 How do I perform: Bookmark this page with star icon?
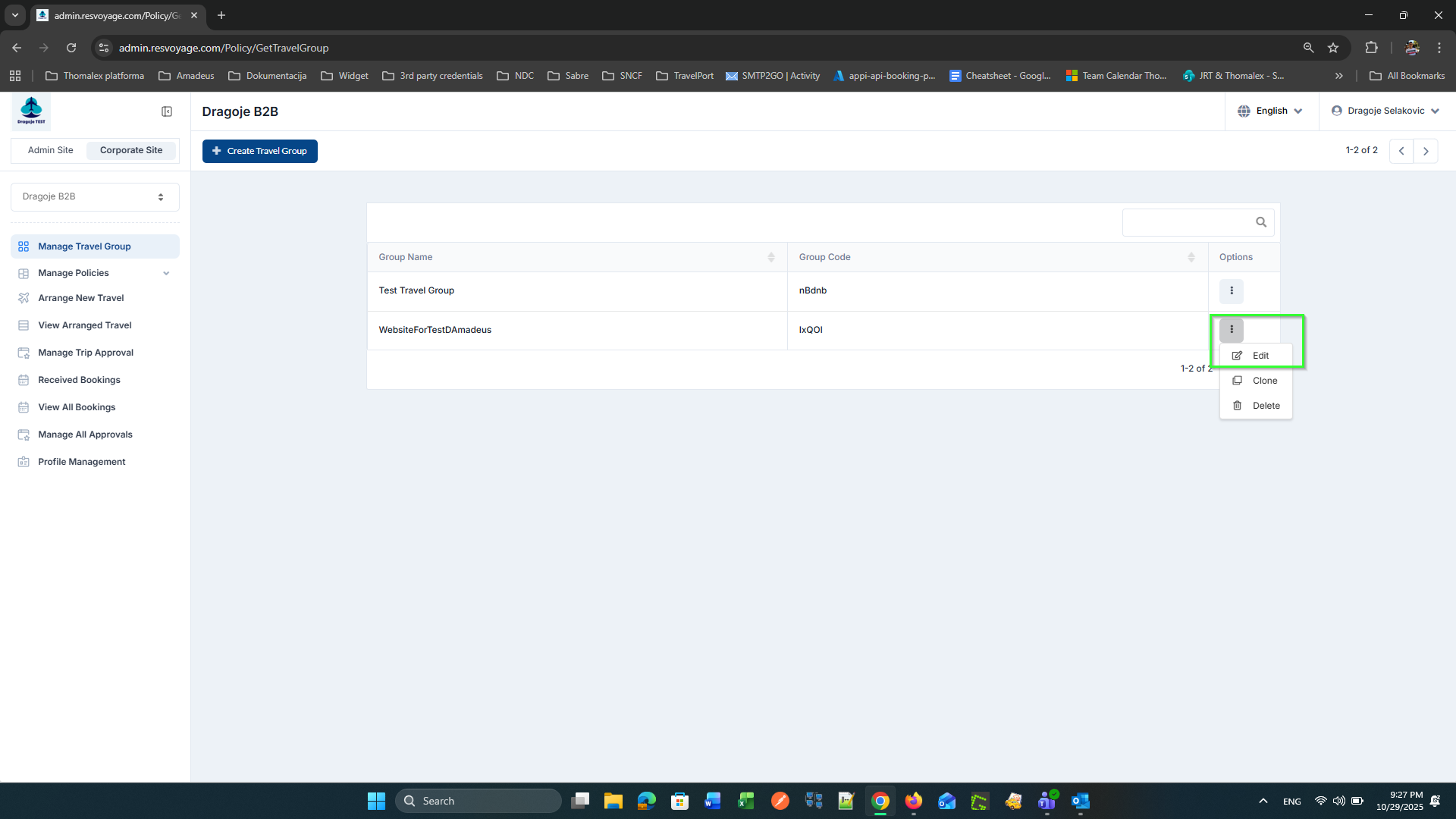[x=1333, y=48]
